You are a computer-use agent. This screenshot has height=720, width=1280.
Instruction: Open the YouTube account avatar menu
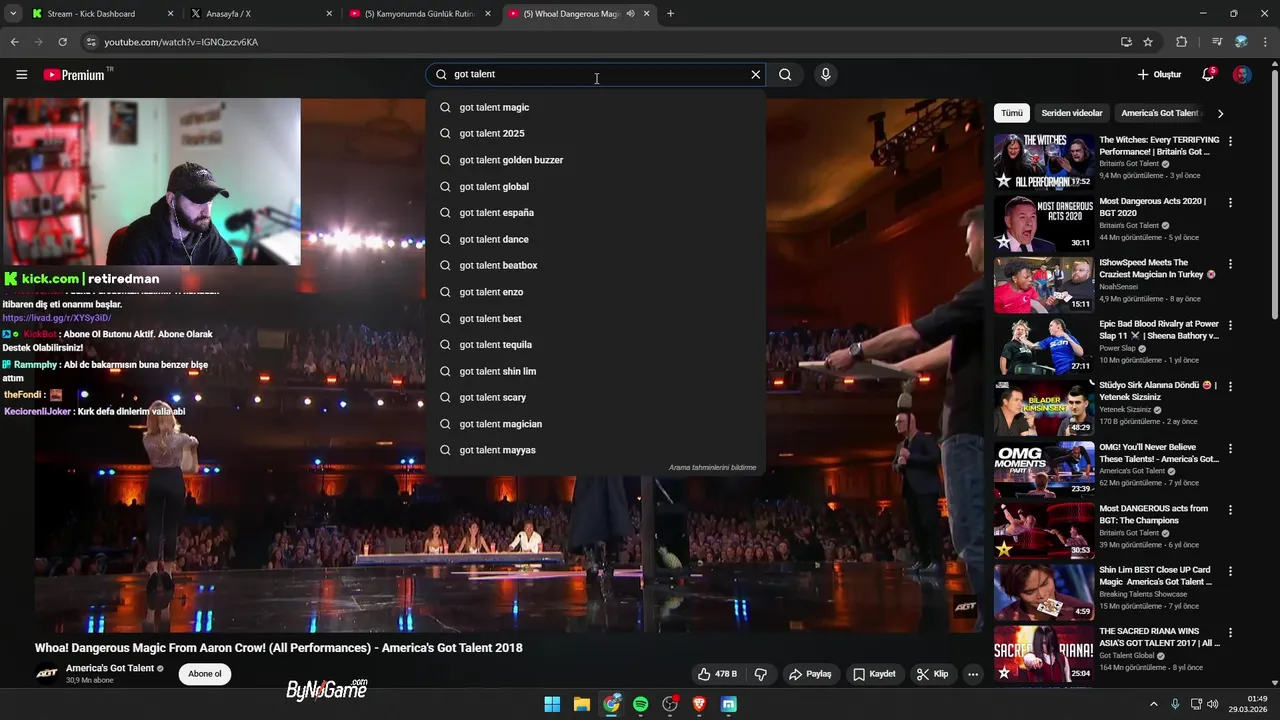pos(1242,74)
